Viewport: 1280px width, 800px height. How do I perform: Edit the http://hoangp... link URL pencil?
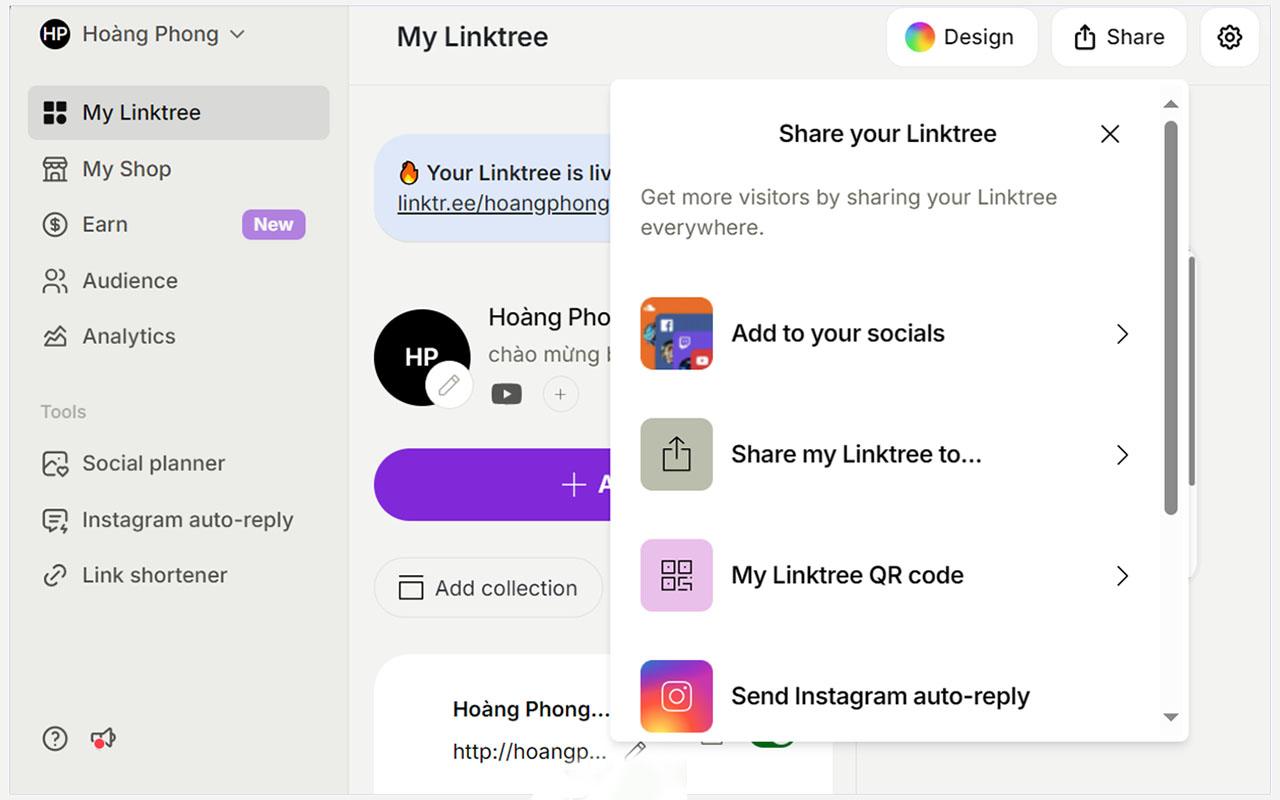coord(635,751)
